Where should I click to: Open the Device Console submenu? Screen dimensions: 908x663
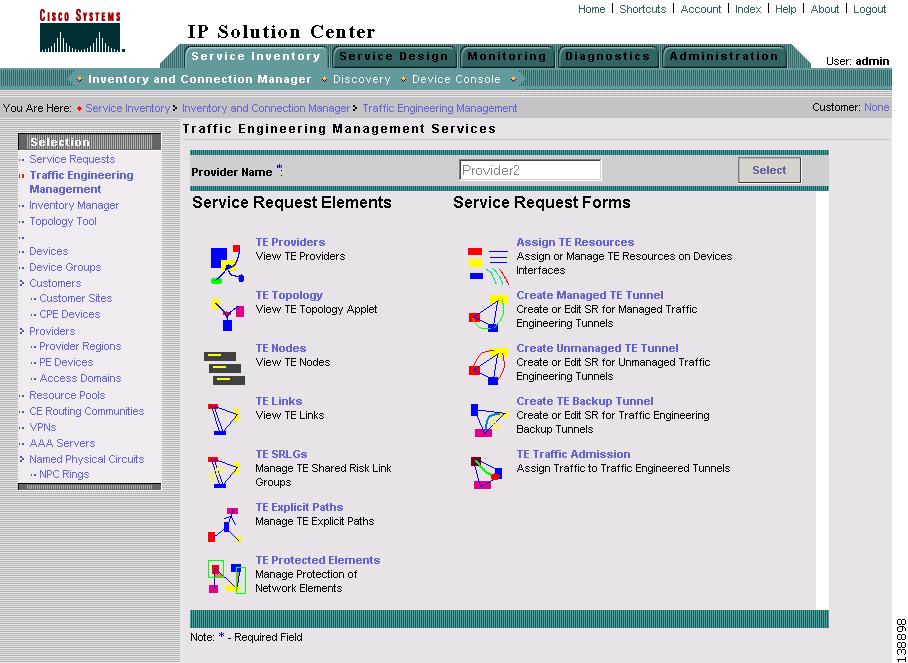click(456, 79)
